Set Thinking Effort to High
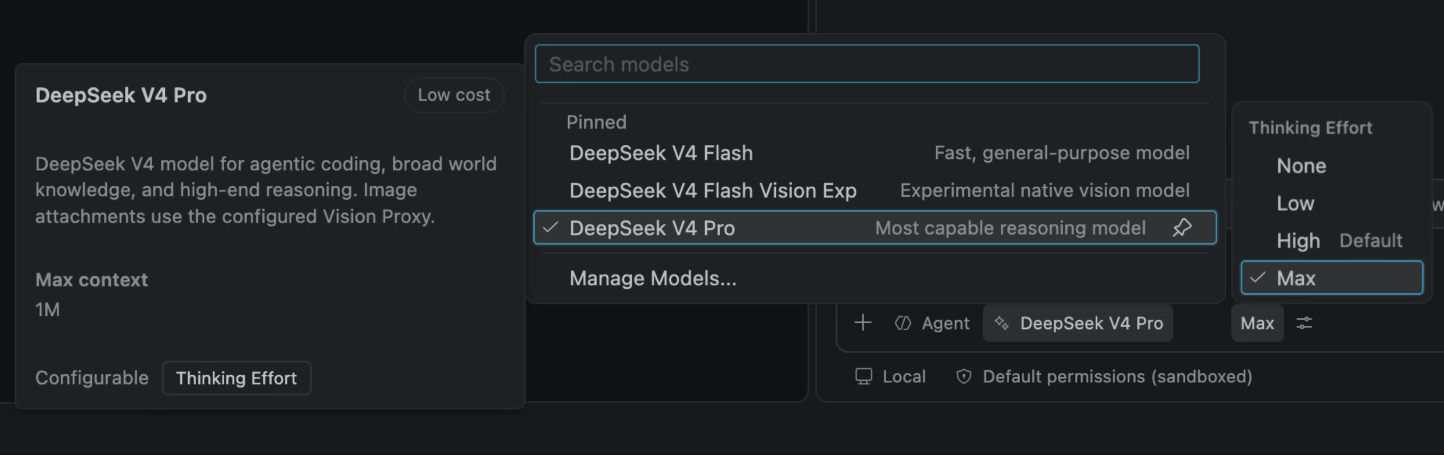1444x455 pixels. click(x=1332, y=241)
